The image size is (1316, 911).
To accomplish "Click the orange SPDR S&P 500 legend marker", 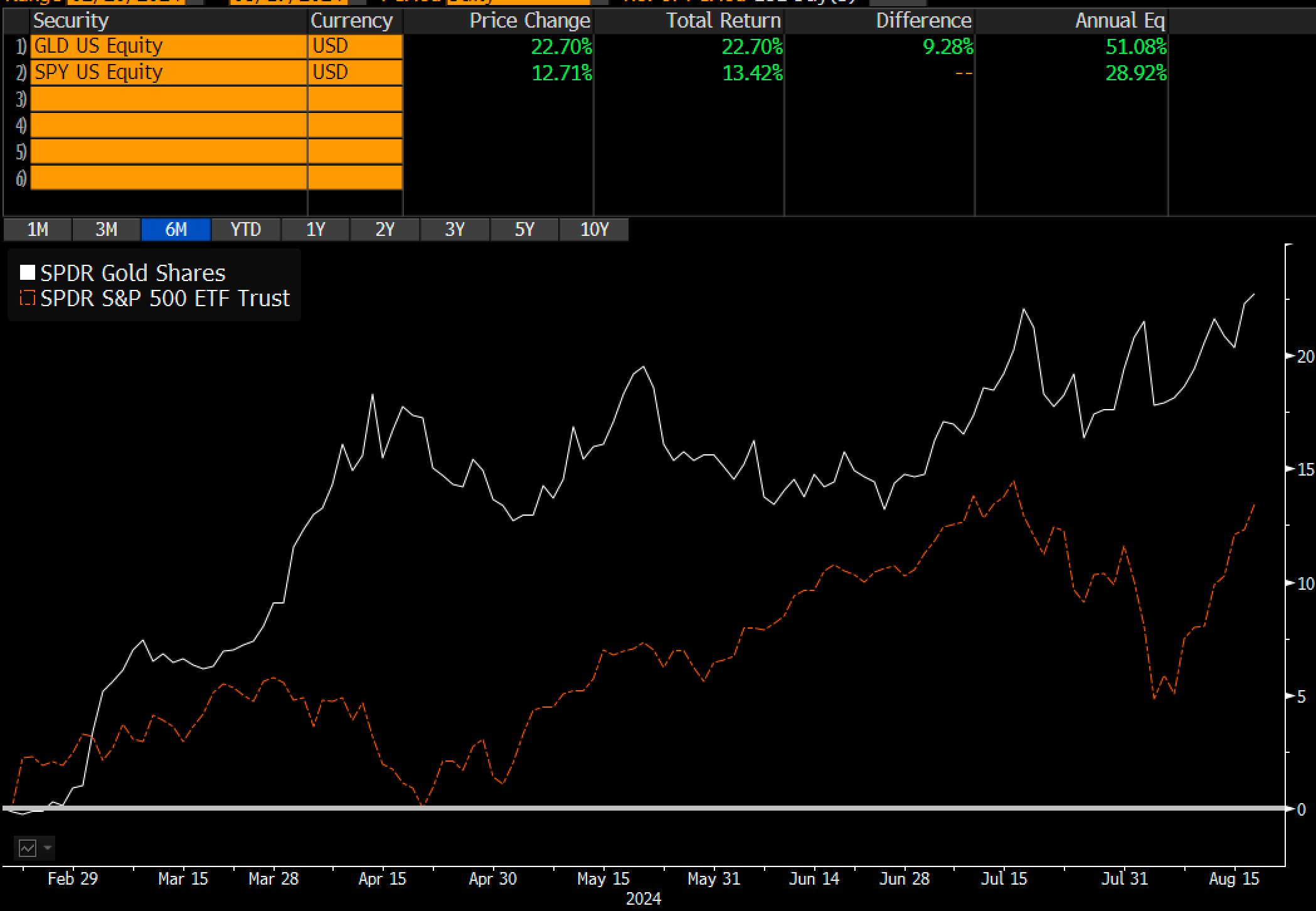I will 27,298.
